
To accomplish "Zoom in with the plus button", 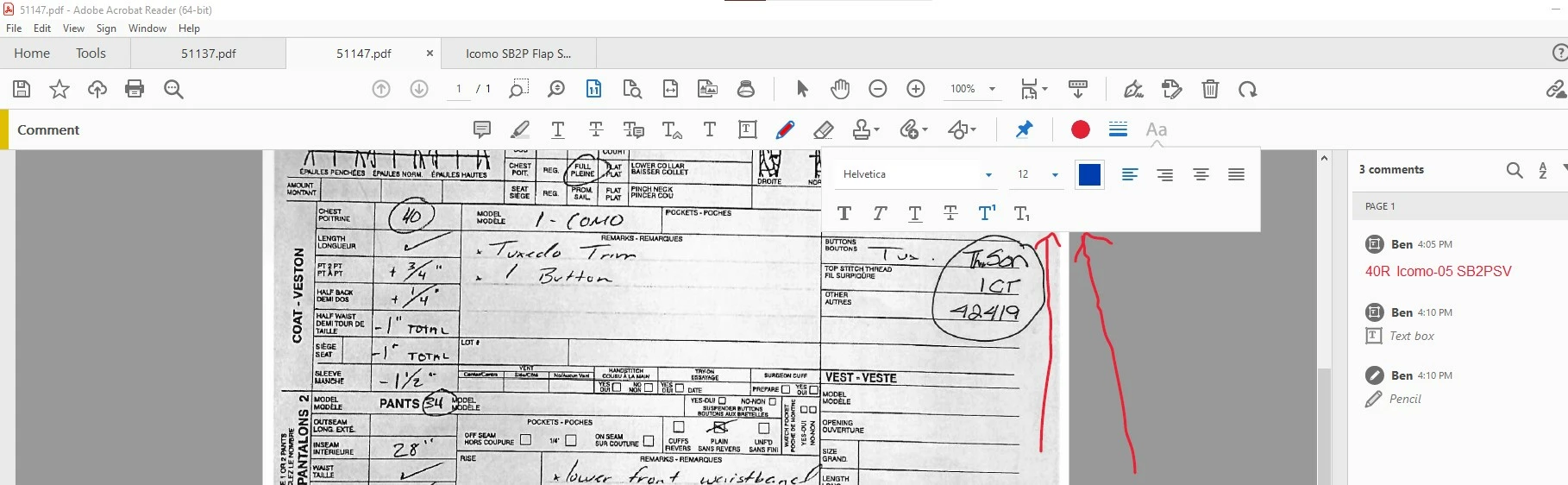I will [916, 89].
